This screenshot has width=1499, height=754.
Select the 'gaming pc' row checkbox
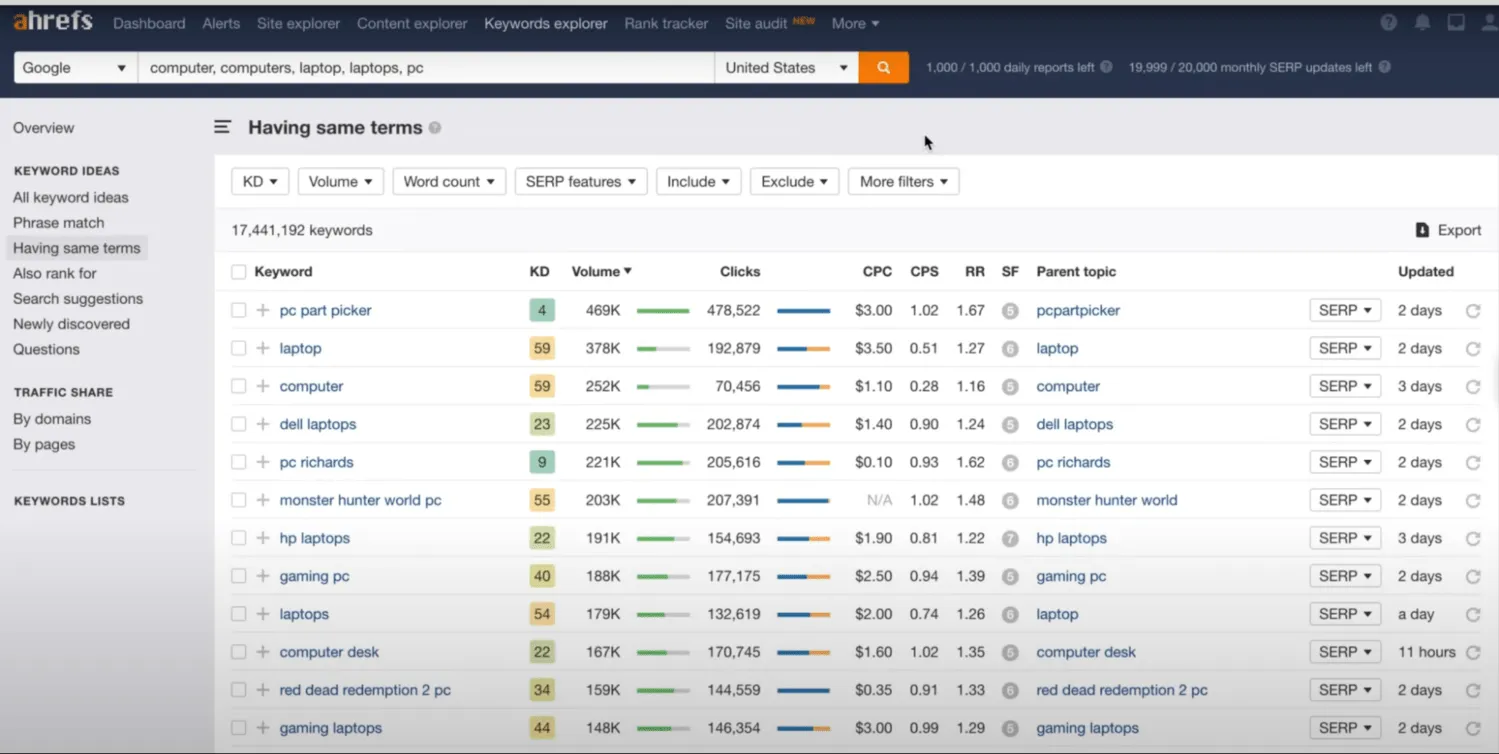(x=238, y=576)
